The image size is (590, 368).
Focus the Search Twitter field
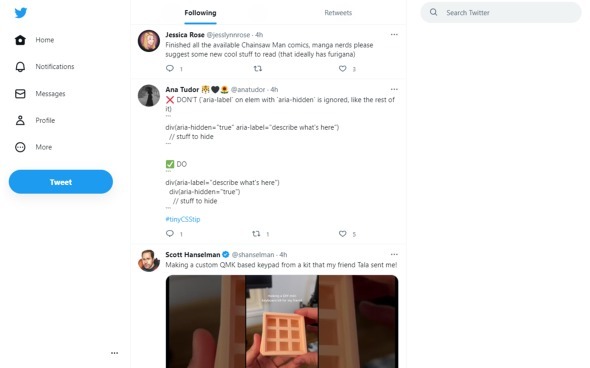click(501, 12)
